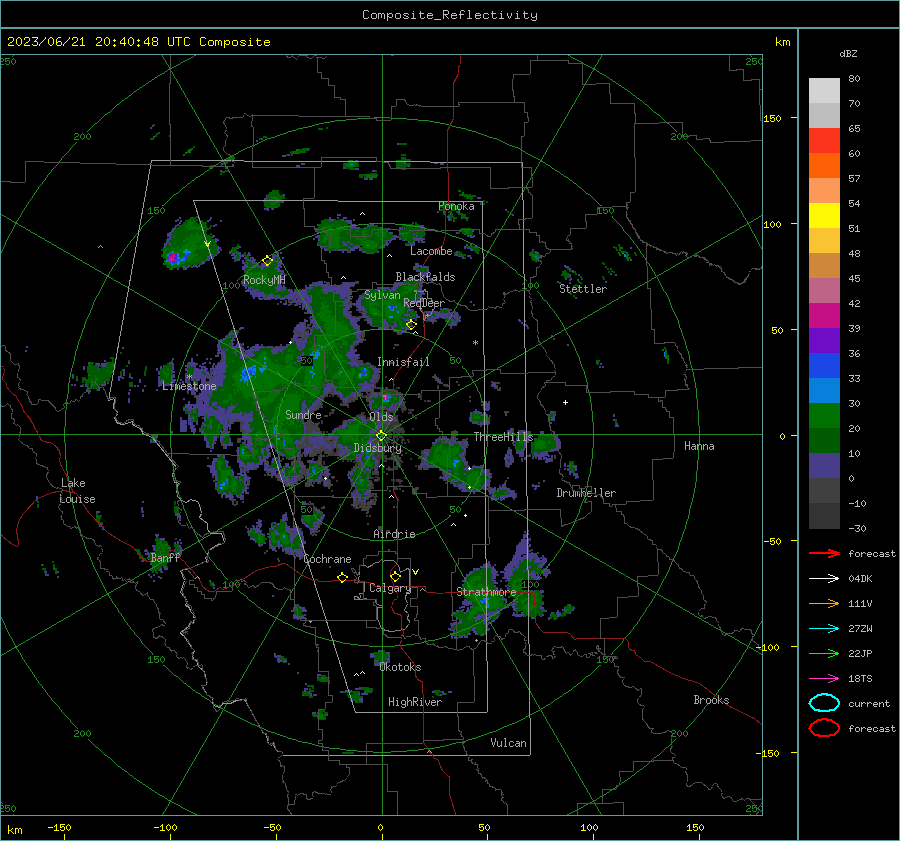
Task: Click the 'dBZ' legend heading
Action: 848,53
